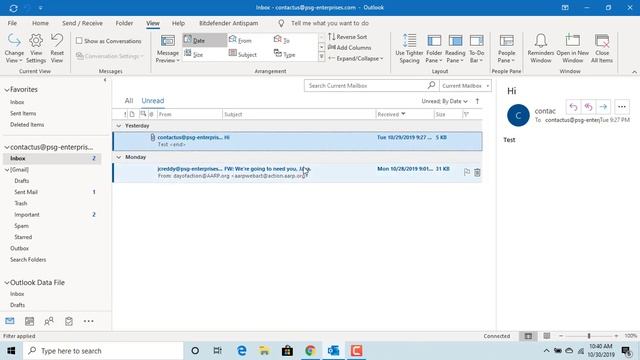
Task: Open the Change View dropdown
Action: point(14,49)
